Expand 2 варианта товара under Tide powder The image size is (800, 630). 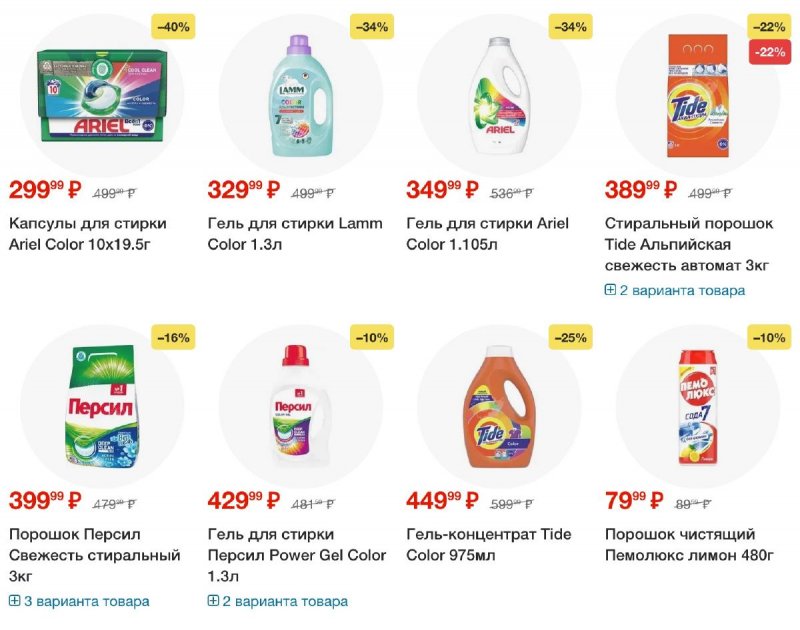pyautogui.click(x=674, y=290)
